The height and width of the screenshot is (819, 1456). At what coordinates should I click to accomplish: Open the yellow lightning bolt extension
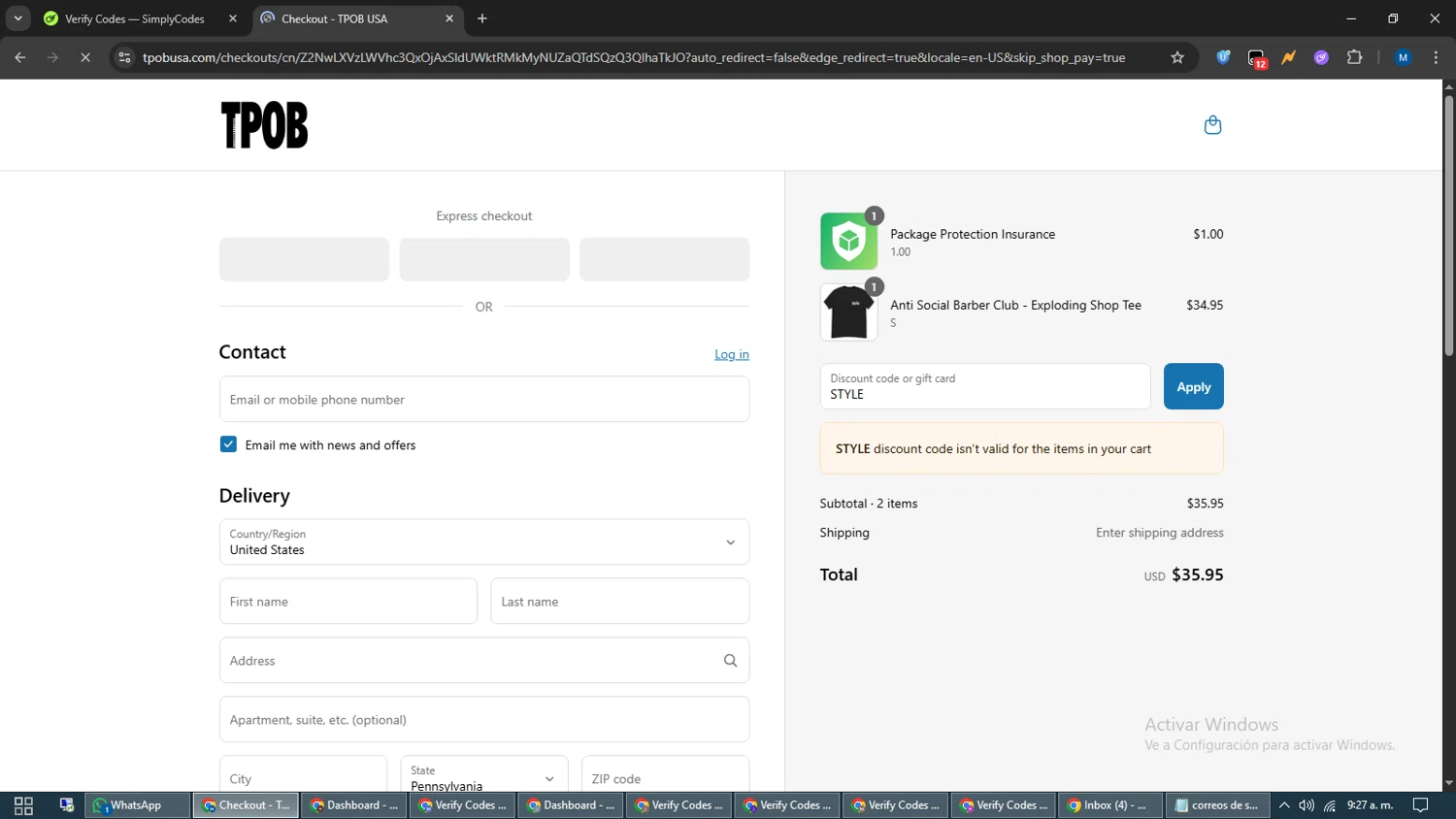click(1288, 57)
